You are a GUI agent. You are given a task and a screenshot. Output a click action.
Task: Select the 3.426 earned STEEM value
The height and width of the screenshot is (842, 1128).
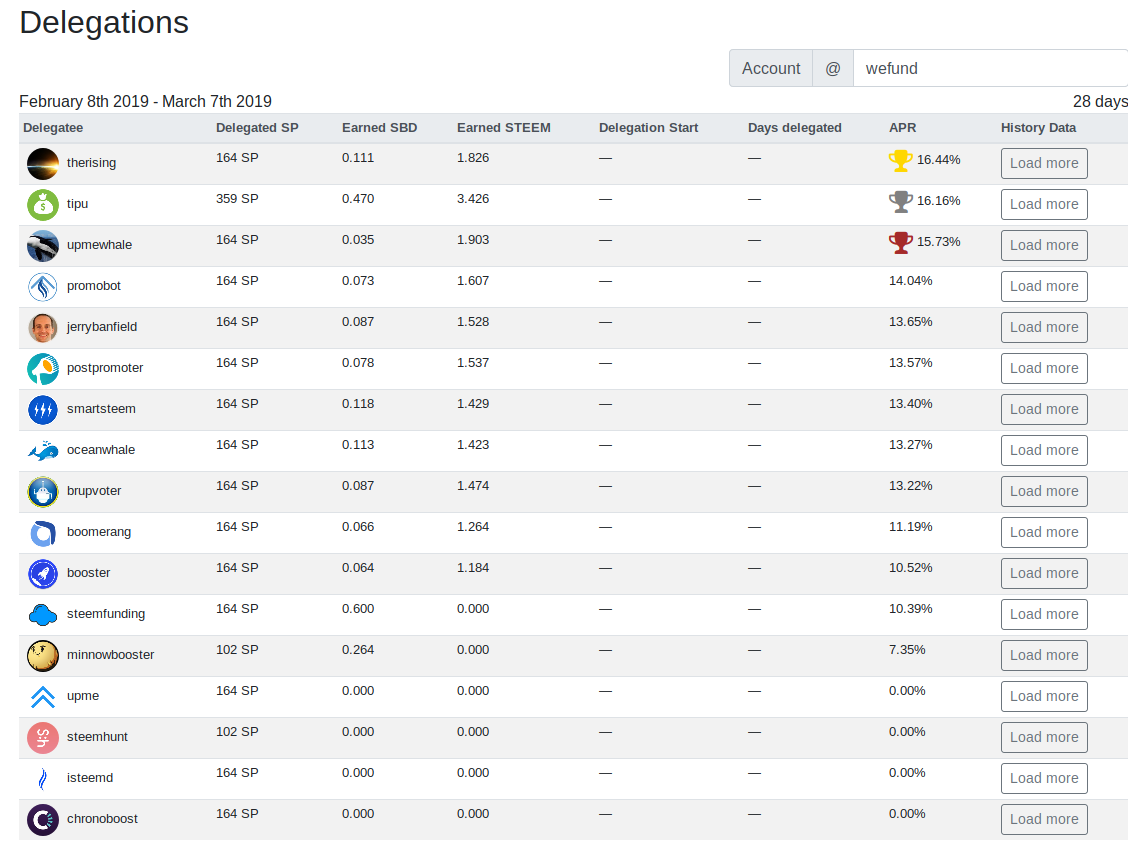[473, 199]
